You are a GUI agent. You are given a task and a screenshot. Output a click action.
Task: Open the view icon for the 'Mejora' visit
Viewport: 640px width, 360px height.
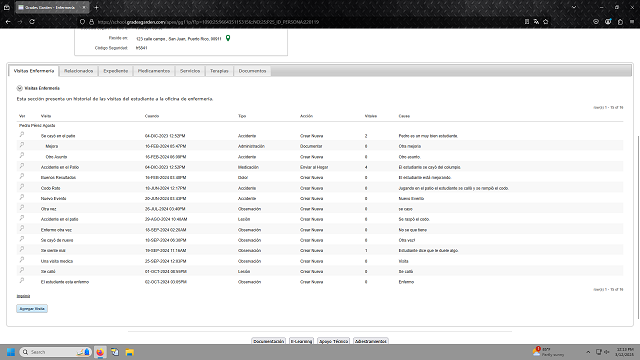[x=22, y=145]
